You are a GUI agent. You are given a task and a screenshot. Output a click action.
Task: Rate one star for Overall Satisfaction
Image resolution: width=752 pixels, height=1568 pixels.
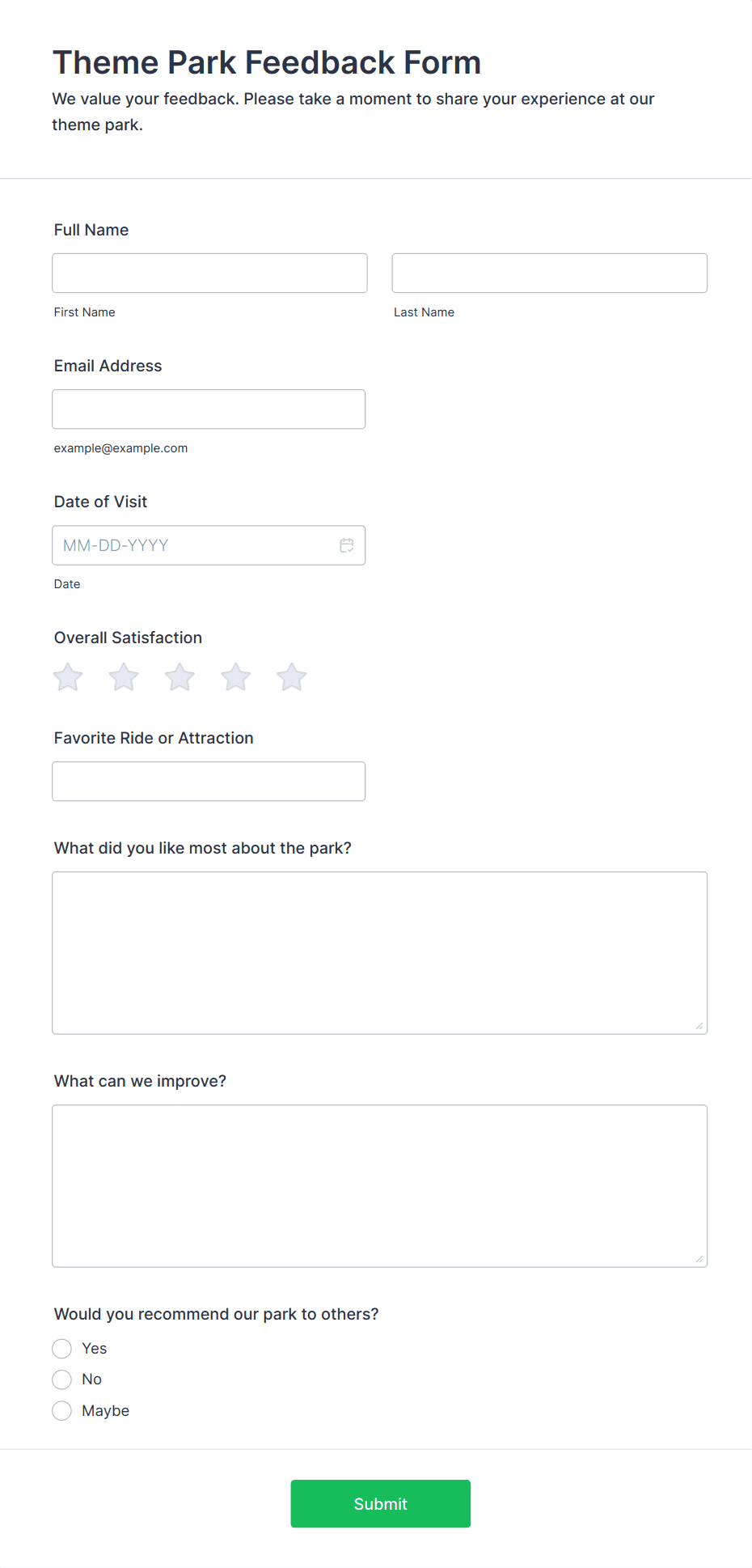point(68,677)
